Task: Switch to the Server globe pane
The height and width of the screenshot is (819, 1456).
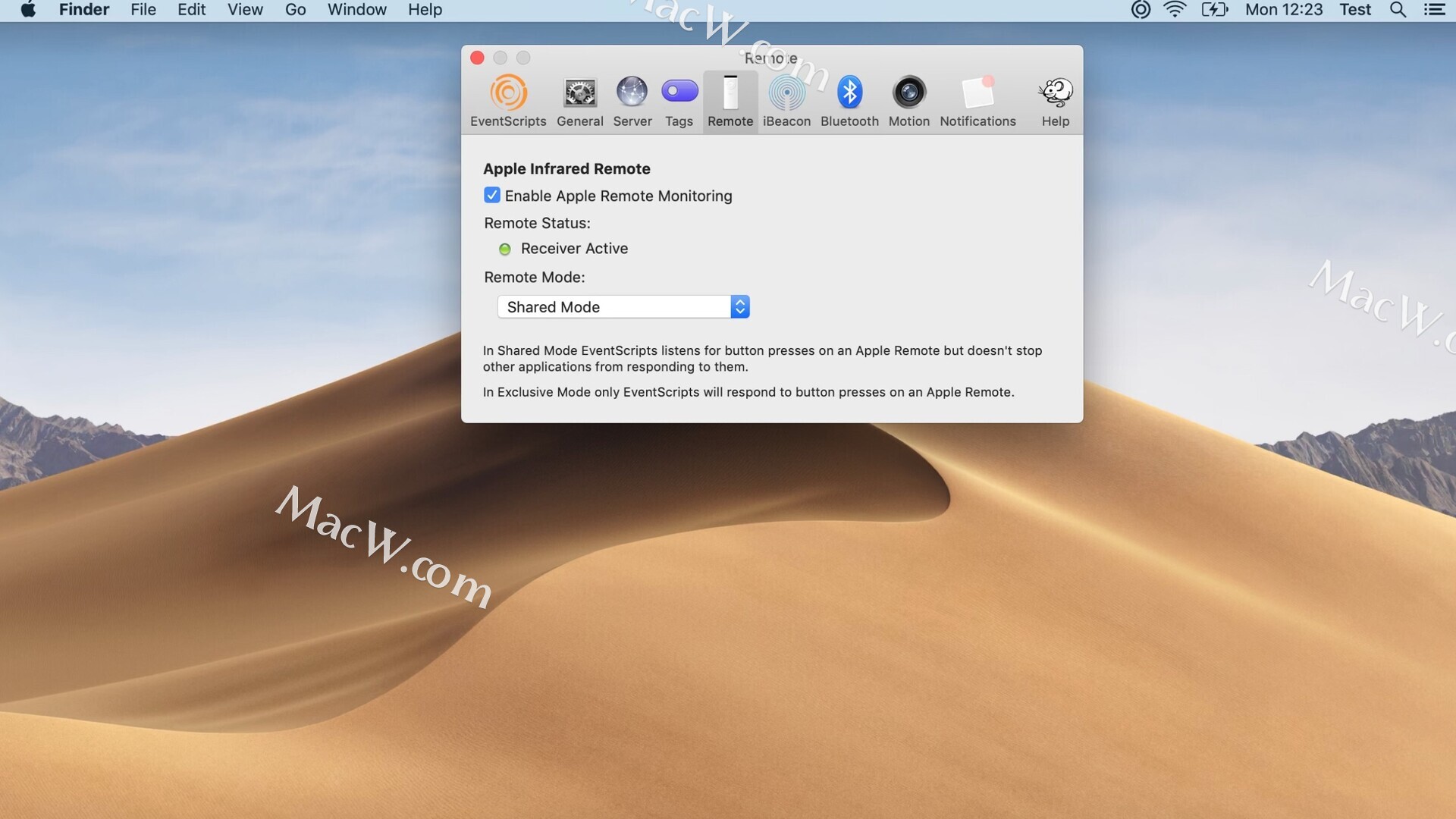Action: point(632,102)
